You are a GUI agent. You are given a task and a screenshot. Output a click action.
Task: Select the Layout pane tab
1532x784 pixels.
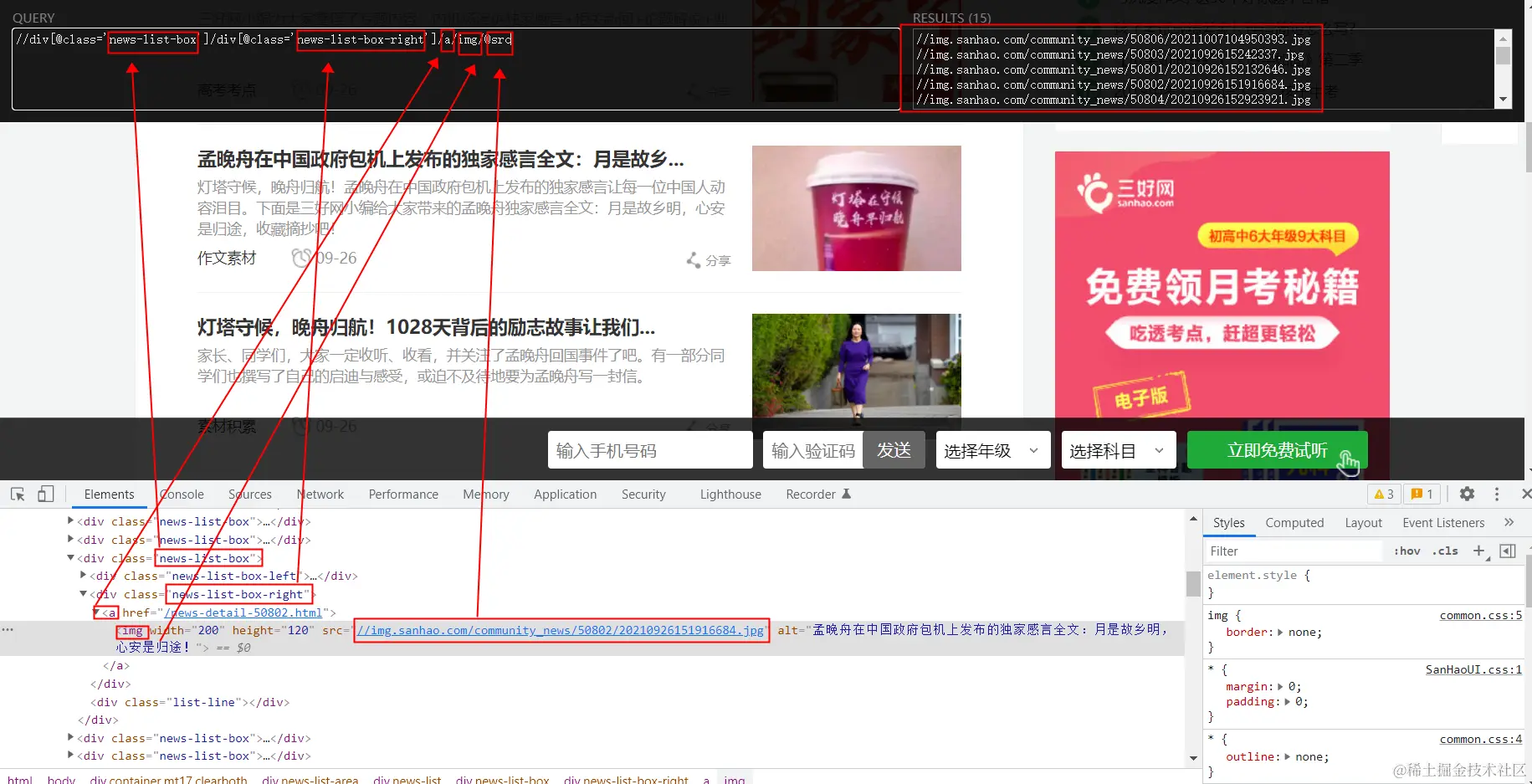pos(1364,523)
